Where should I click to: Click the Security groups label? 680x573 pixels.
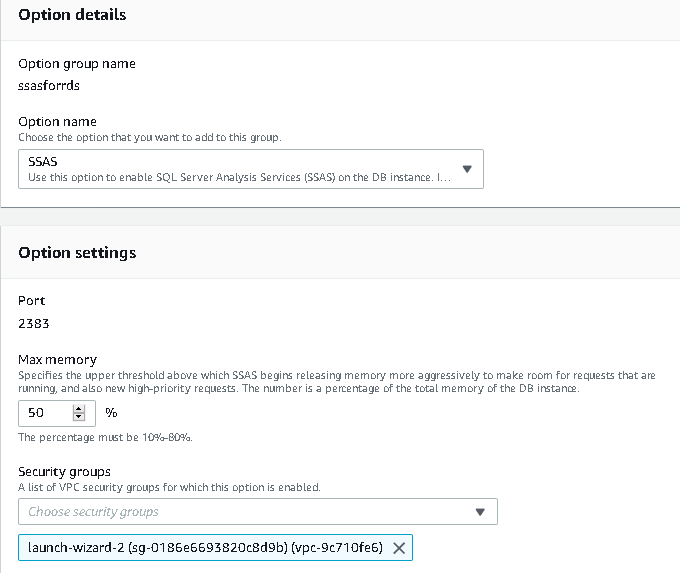click(64, 471)
